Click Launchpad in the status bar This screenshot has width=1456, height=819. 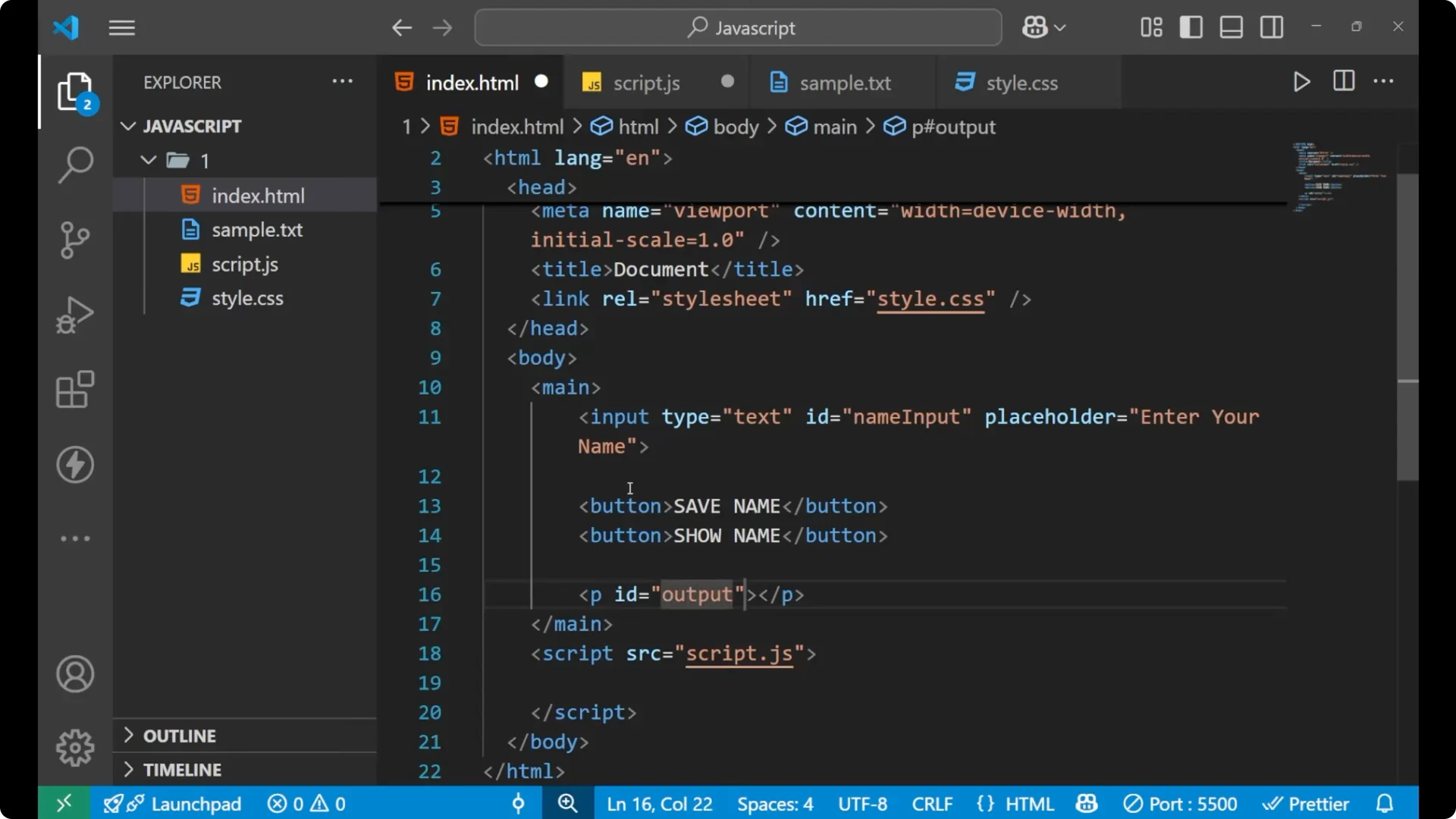click(x=195, y=803)
